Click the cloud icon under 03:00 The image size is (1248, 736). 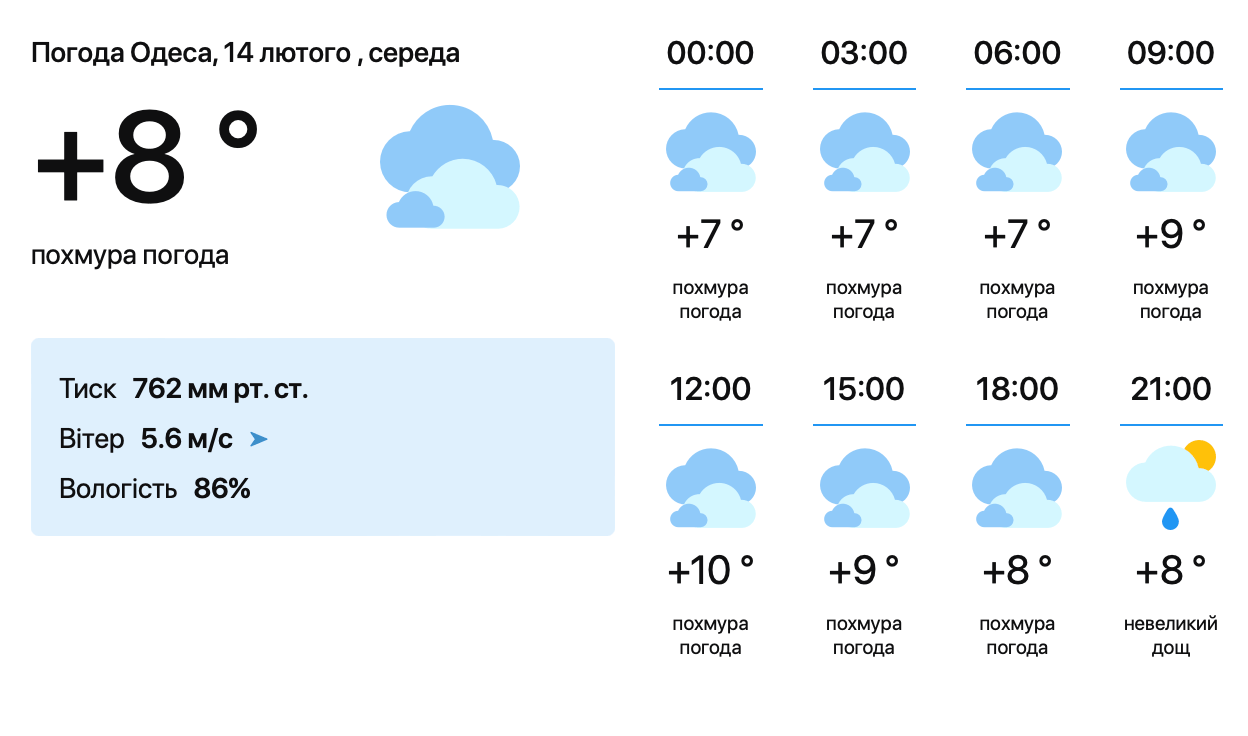point(864,152)
